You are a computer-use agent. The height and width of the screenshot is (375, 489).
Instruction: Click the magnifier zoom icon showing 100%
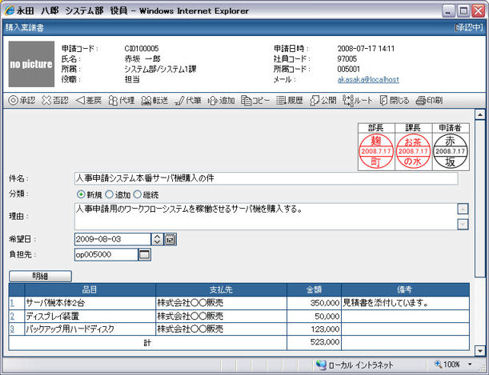click(438, 364)
